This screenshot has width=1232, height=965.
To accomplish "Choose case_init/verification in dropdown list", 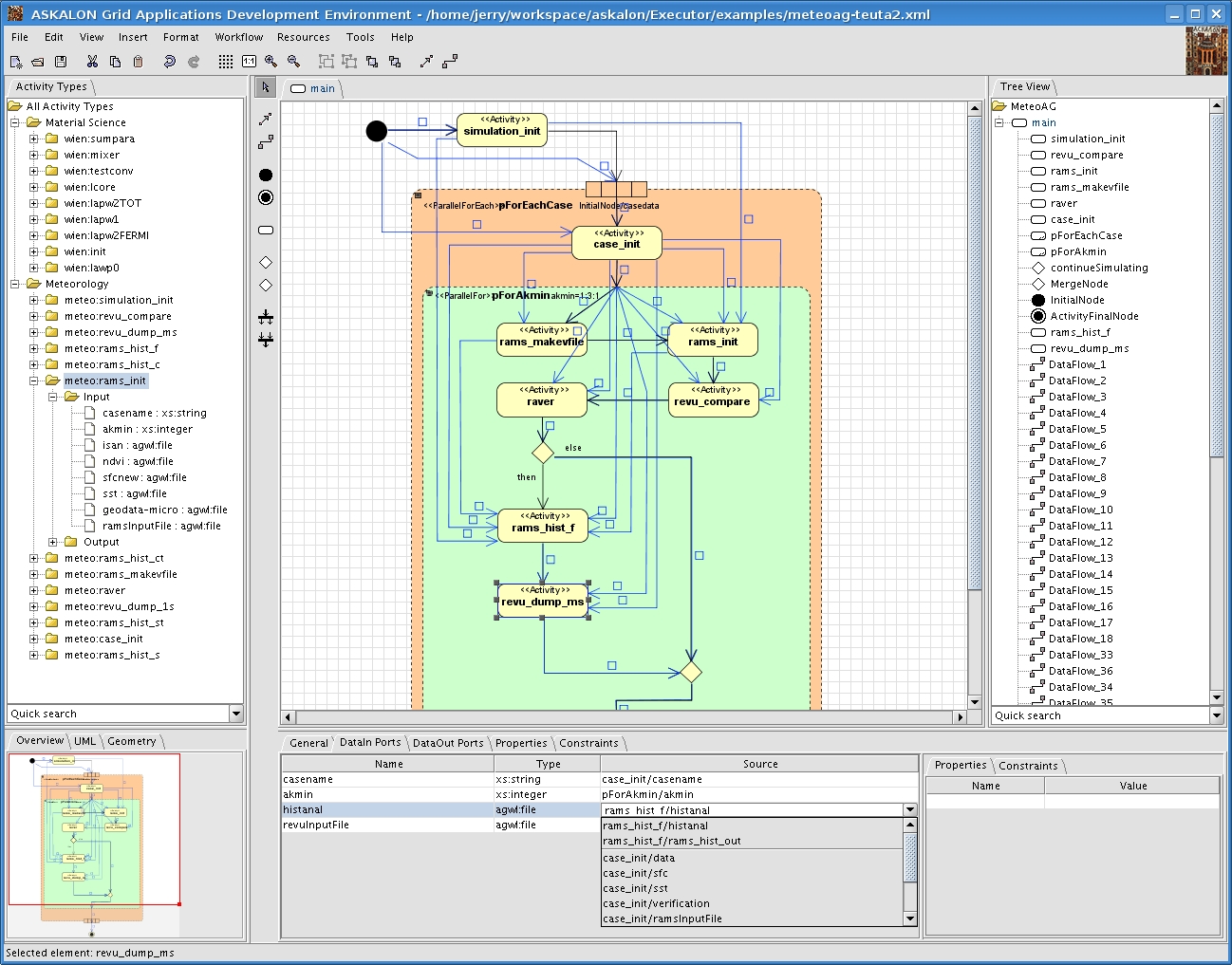I will tap(754, 903).
